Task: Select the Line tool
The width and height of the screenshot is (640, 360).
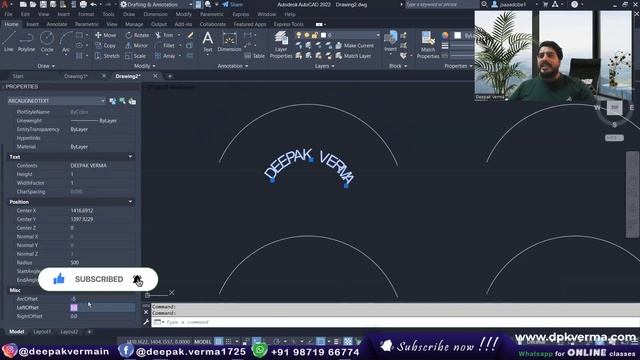Action: point(9,42)
